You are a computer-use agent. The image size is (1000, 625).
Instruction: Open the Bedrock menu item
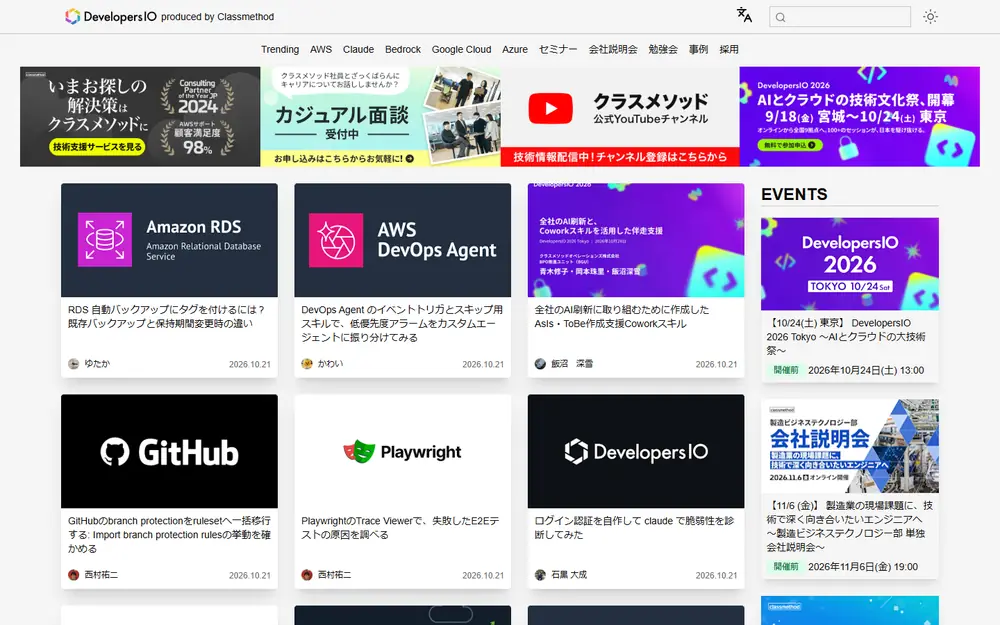403,49
